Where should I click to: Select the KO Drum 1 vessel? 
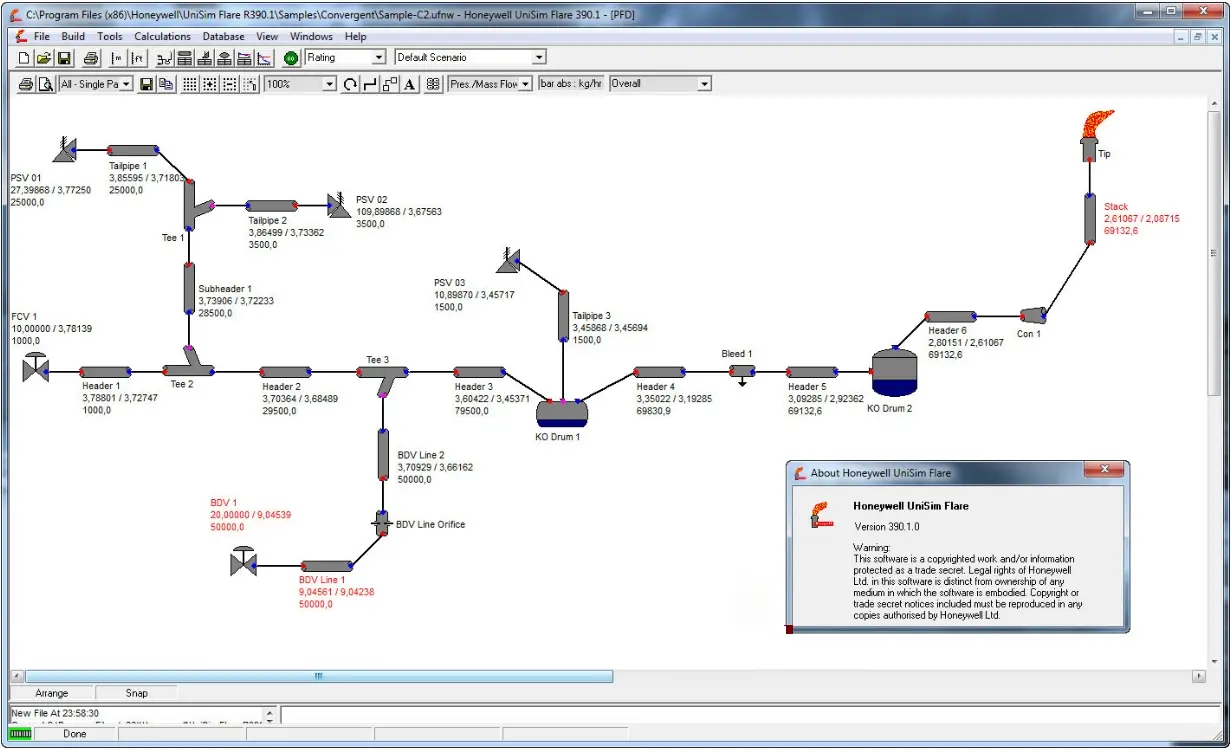[561, 412]
